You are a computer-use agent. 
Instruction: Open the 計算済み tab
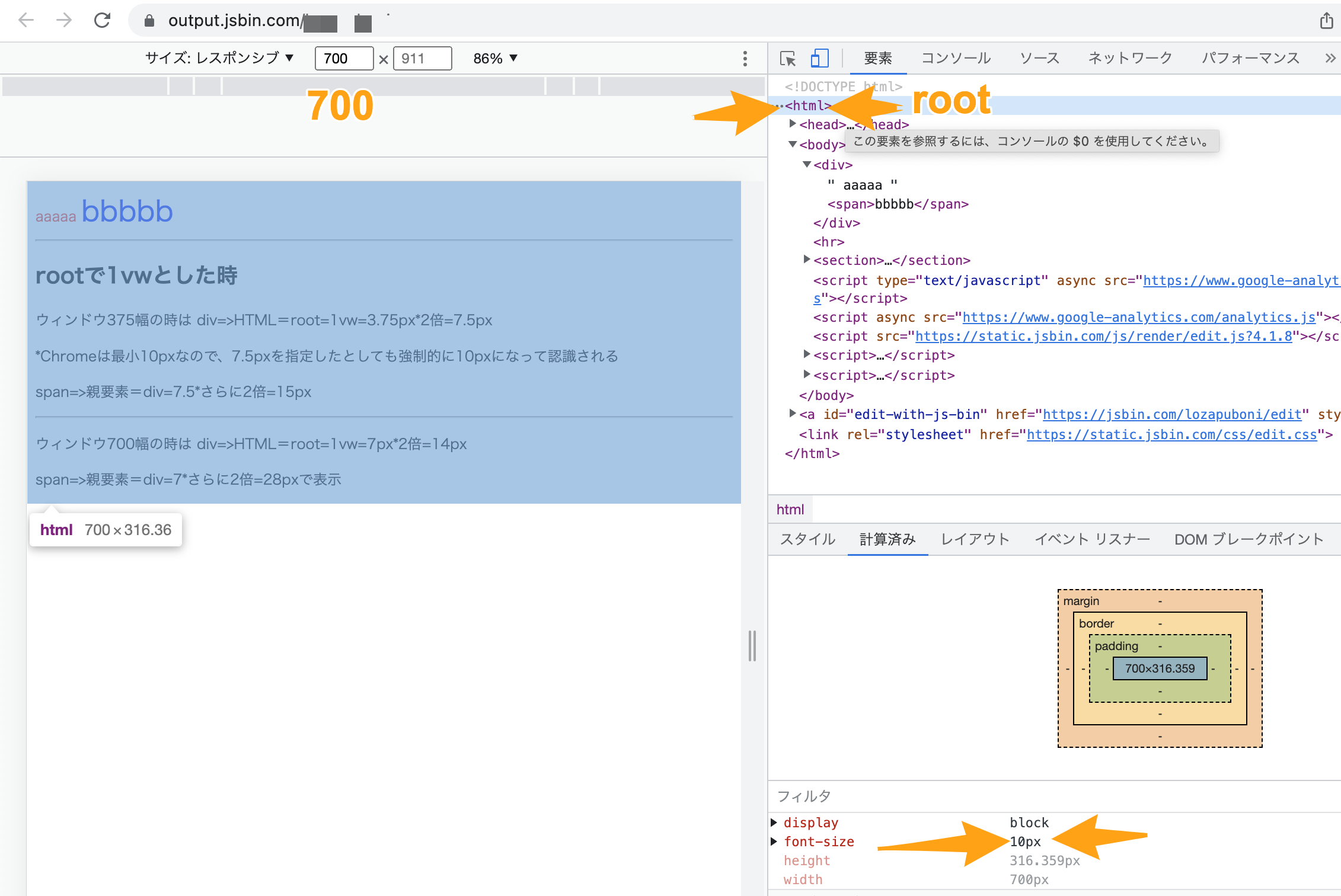pyautogui.click(x=887, y=539)
